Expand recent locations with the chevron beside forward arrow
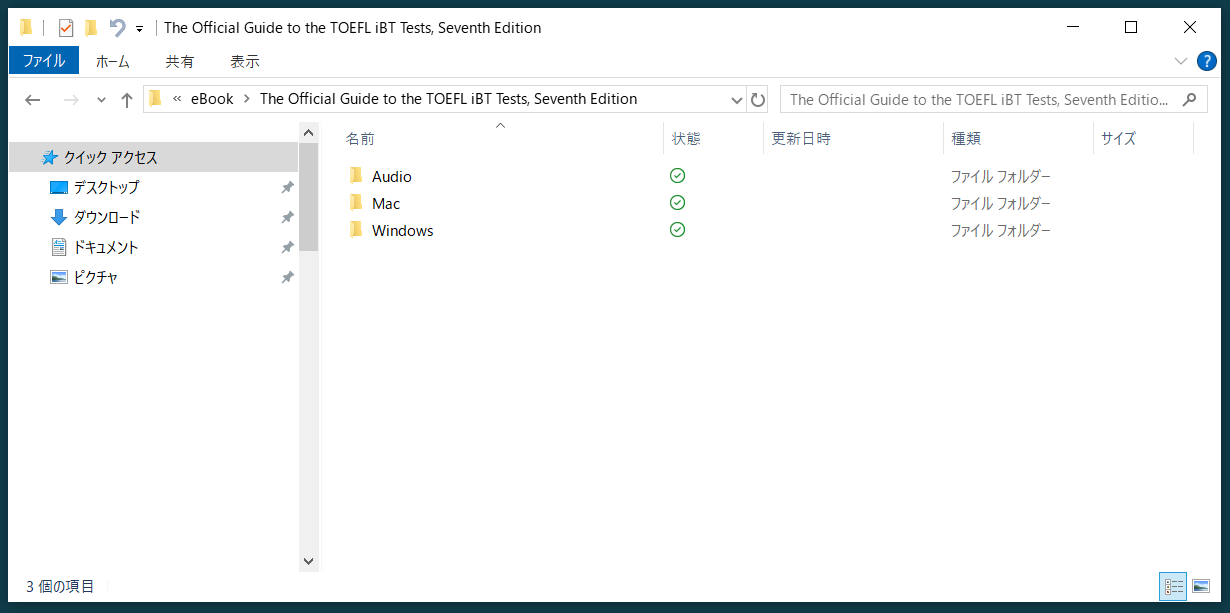This screenshot has width=1230, height=613. click(100, 99)
